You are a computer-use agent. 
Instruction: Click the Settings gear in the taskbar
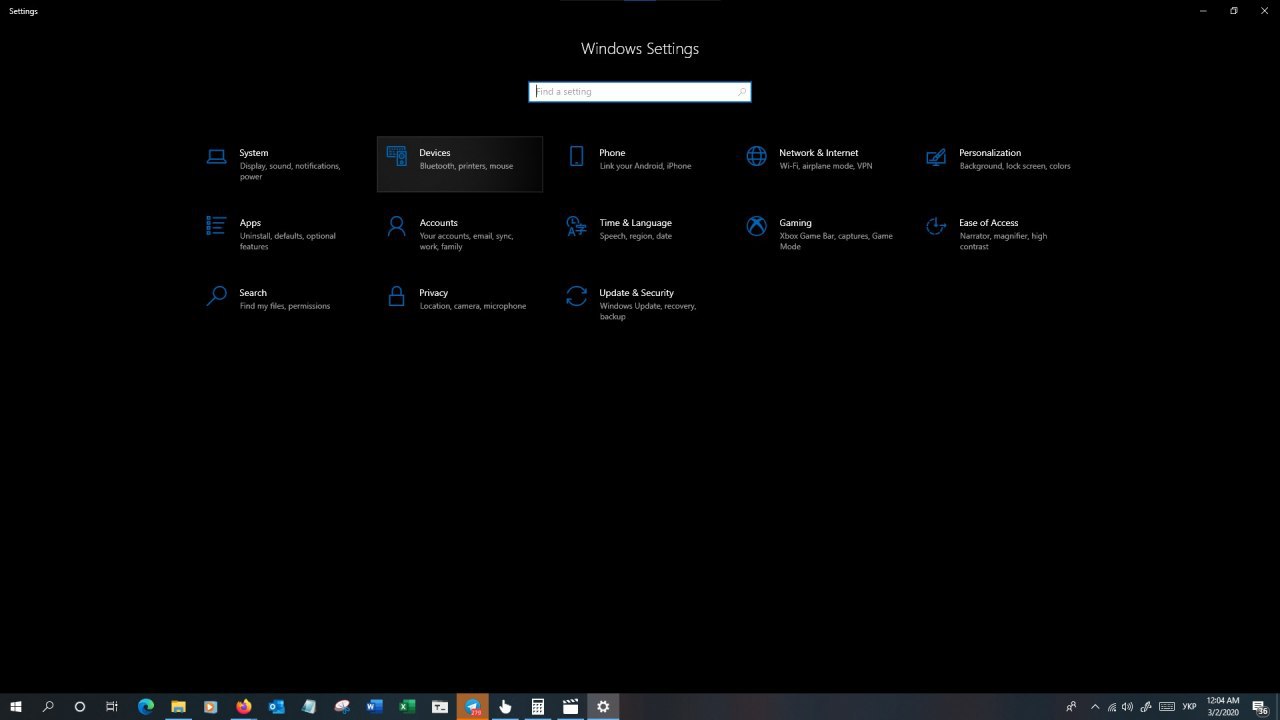point(603,707)
